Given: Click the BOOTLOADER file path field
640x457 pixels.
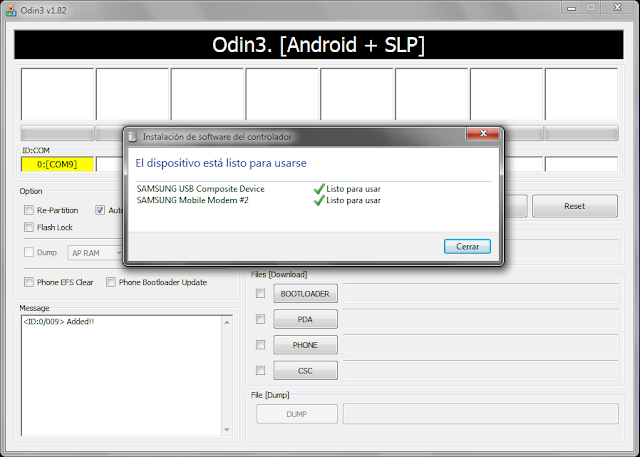Looking at the screenshot, I should tap(480, 293).
